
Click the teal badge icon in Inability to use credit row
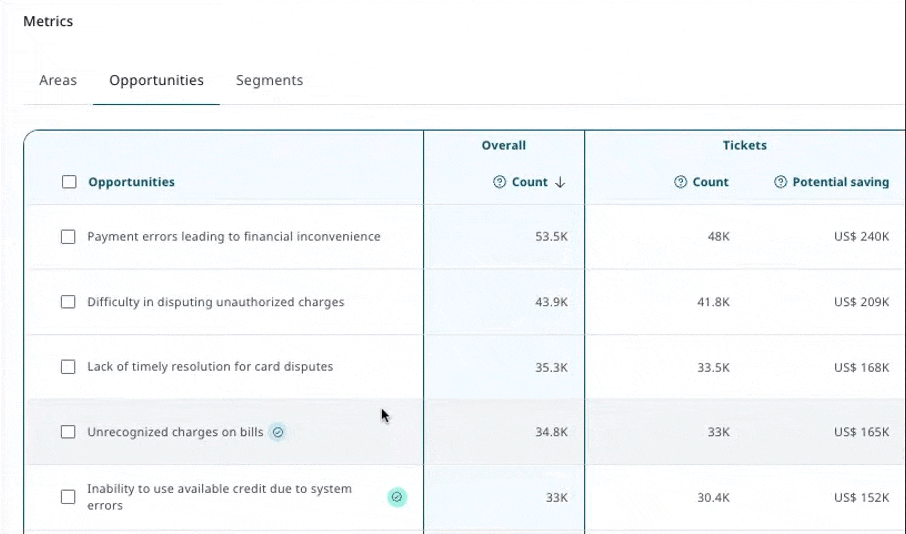397,497
